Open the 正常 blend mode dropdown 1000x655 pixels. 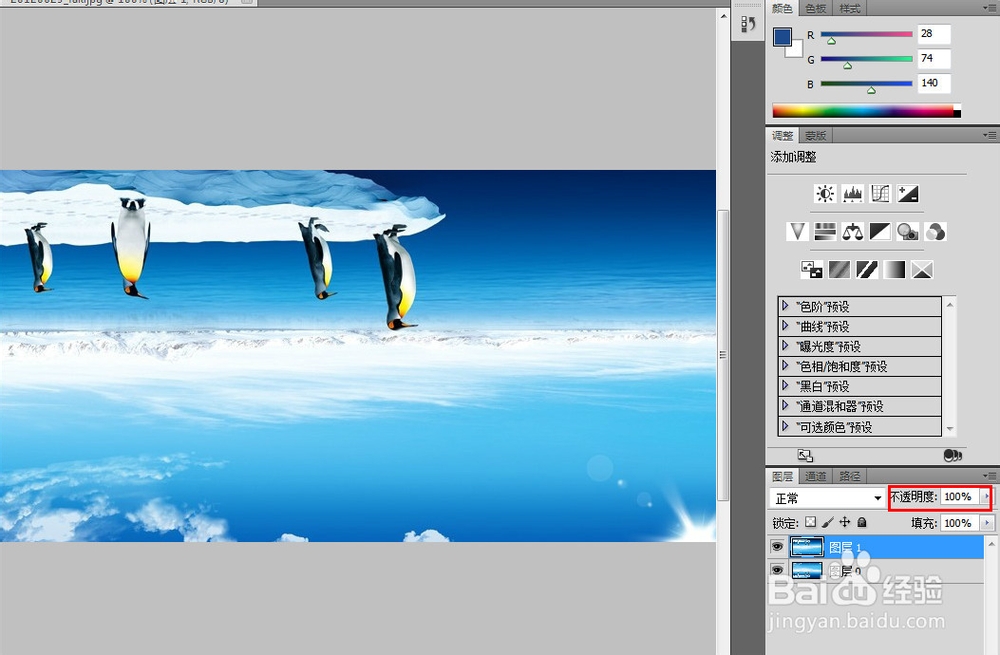coord(827,498)
